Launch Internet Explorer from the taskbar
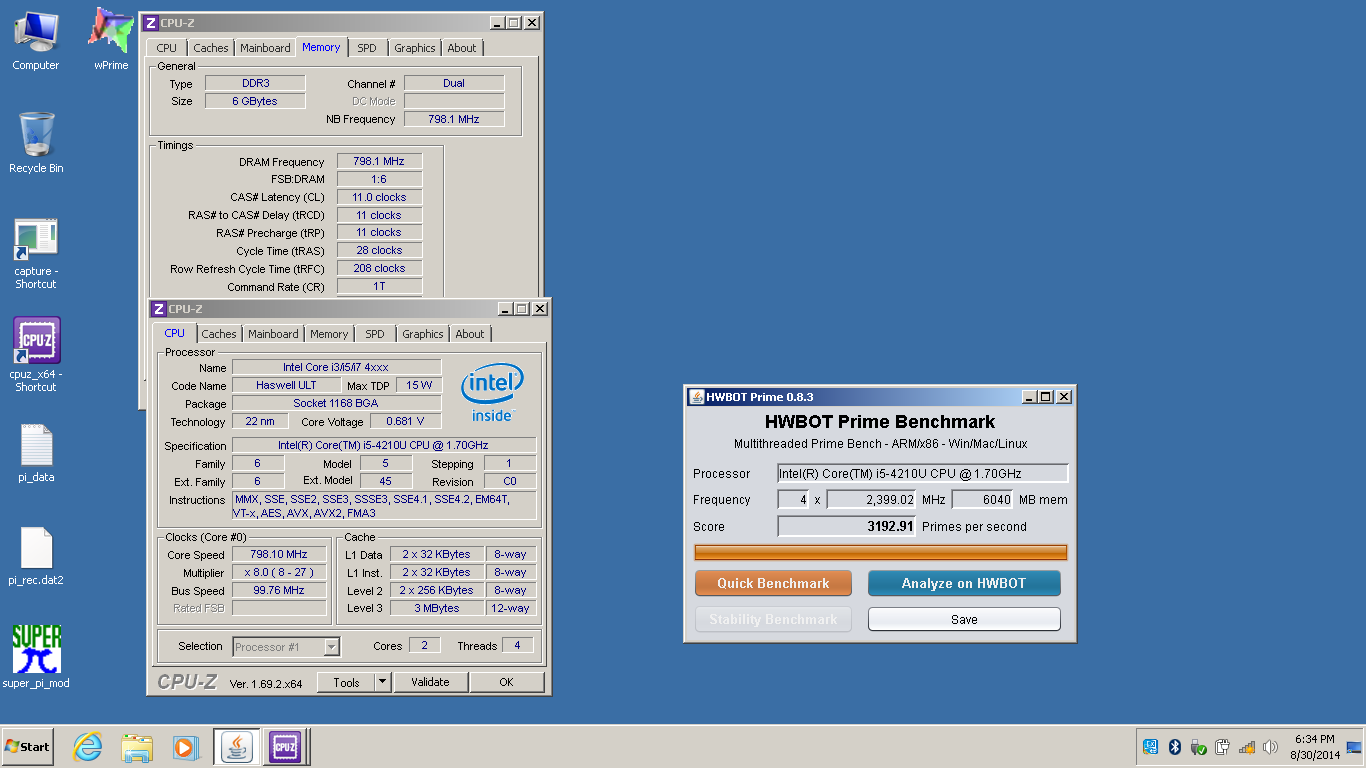 (x=88, y=746)
